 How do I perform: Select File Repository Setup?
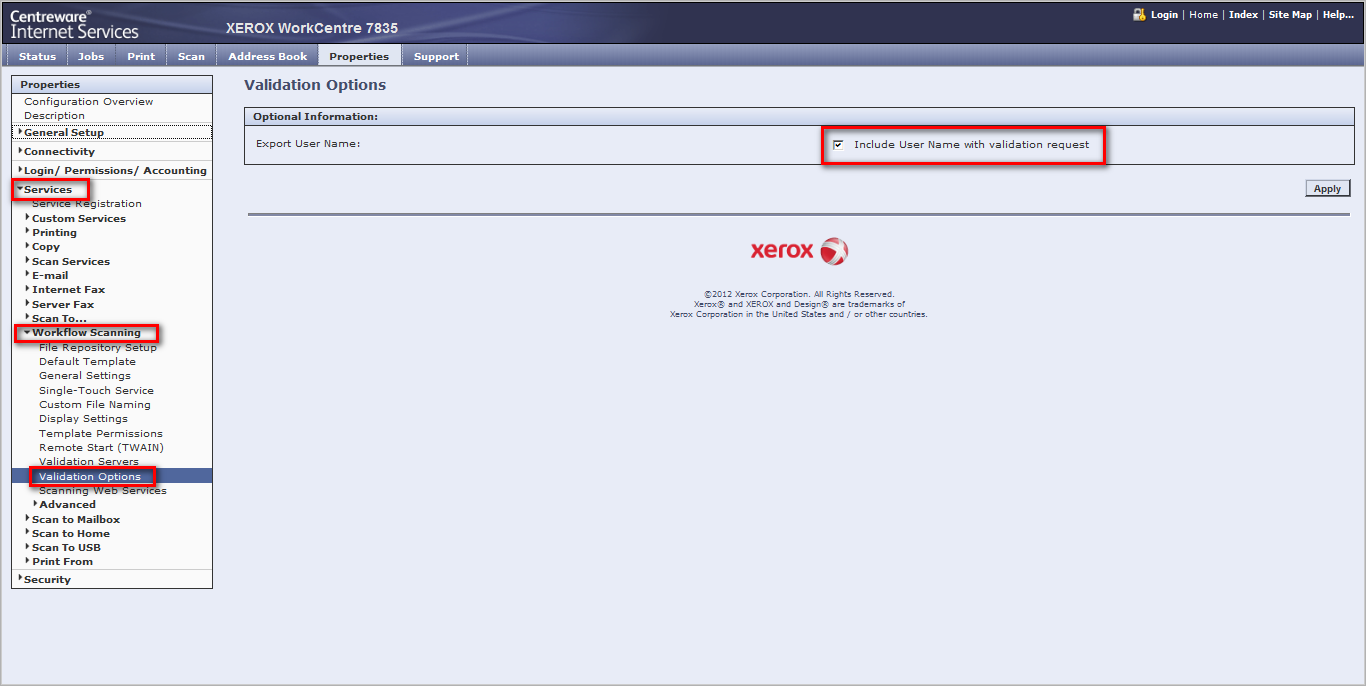pyautogui.click(x=97, y=348)
